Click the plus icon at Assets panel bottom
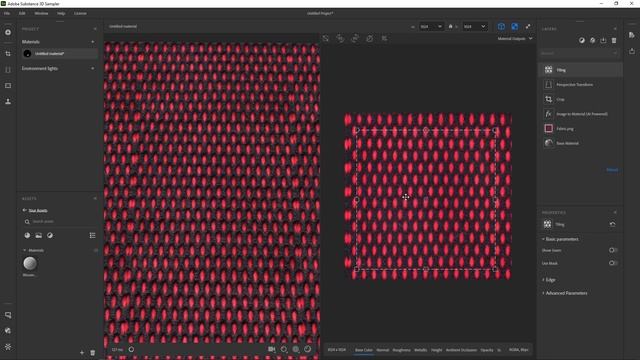This screenshot has width=640, height=360. pyautogui.click(x=82, y=353)
